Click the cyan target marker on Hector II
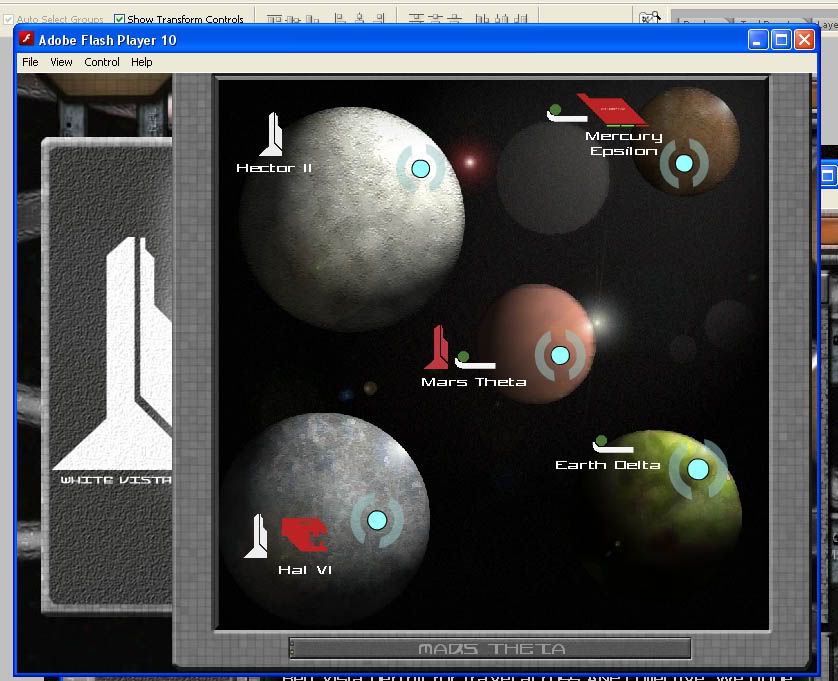The width and height of the screenshot is (838, 681). 420,168
